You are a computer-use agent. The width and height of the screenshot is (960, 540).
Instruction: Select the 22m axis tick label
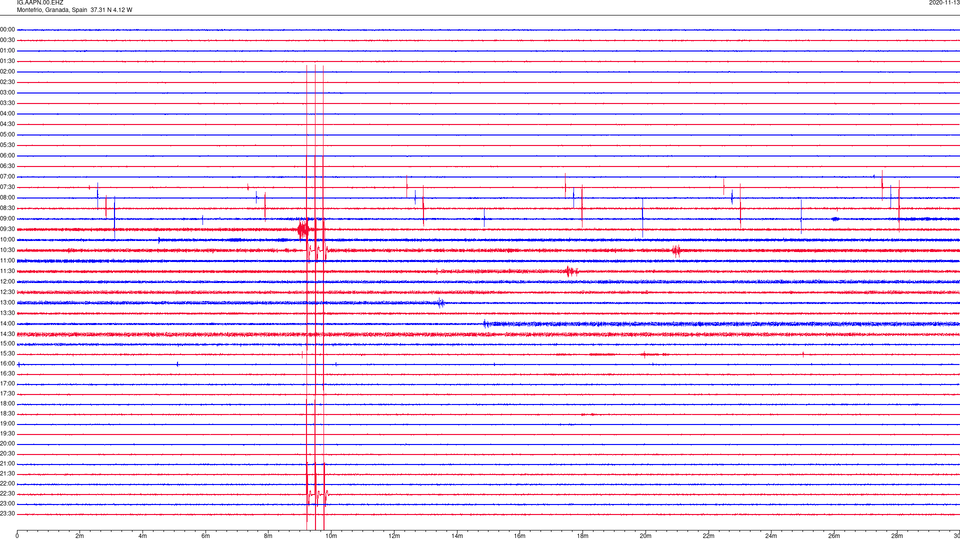click(708, 536)
